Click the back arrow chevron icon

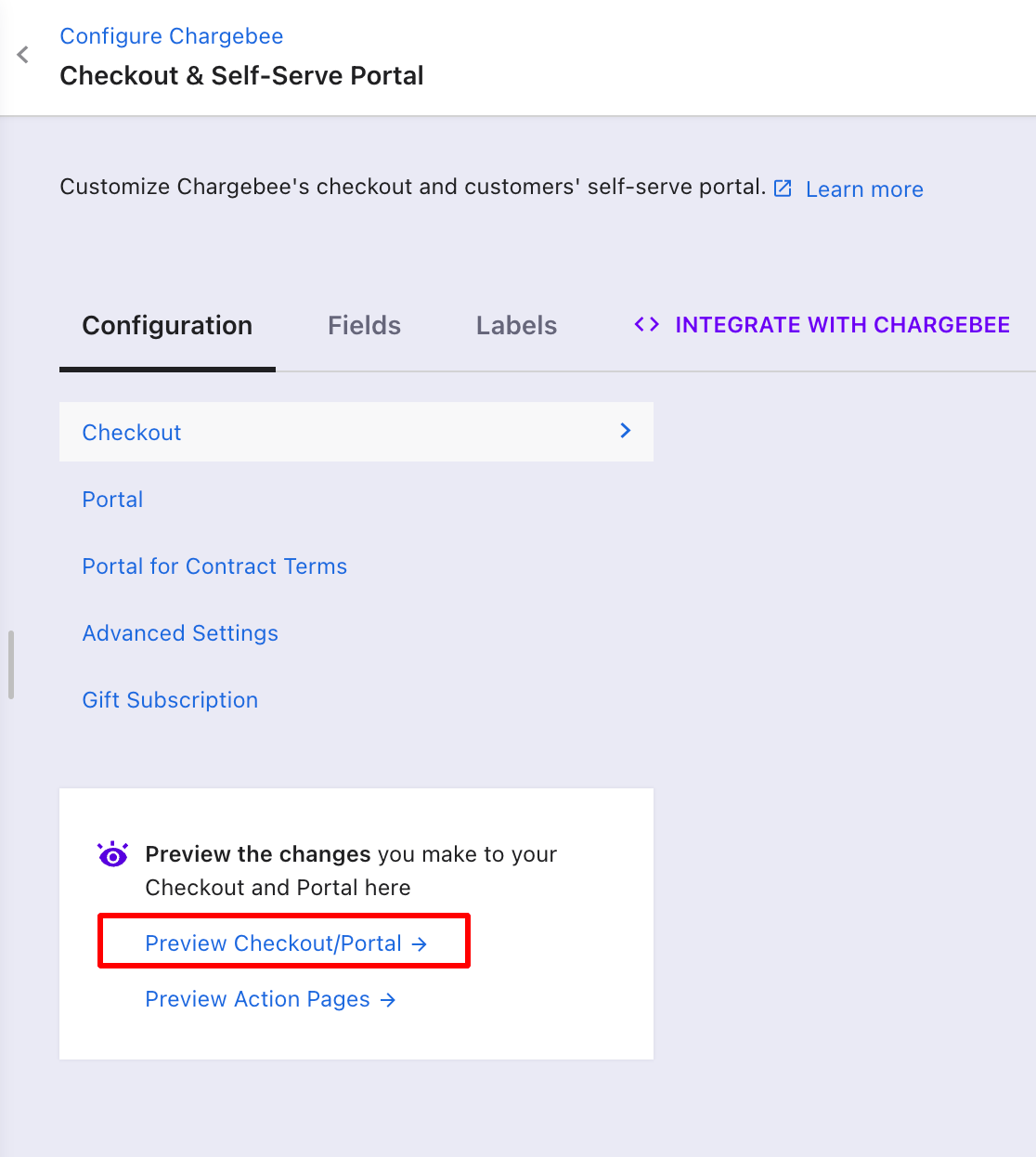[23, 56]
